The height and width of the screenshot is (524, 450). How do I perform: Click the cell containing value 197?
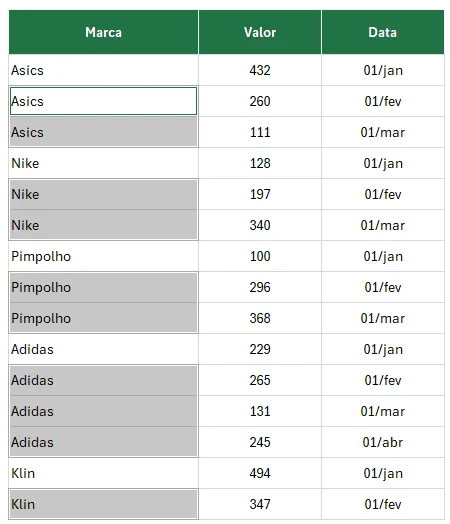(x=260, y=194)
